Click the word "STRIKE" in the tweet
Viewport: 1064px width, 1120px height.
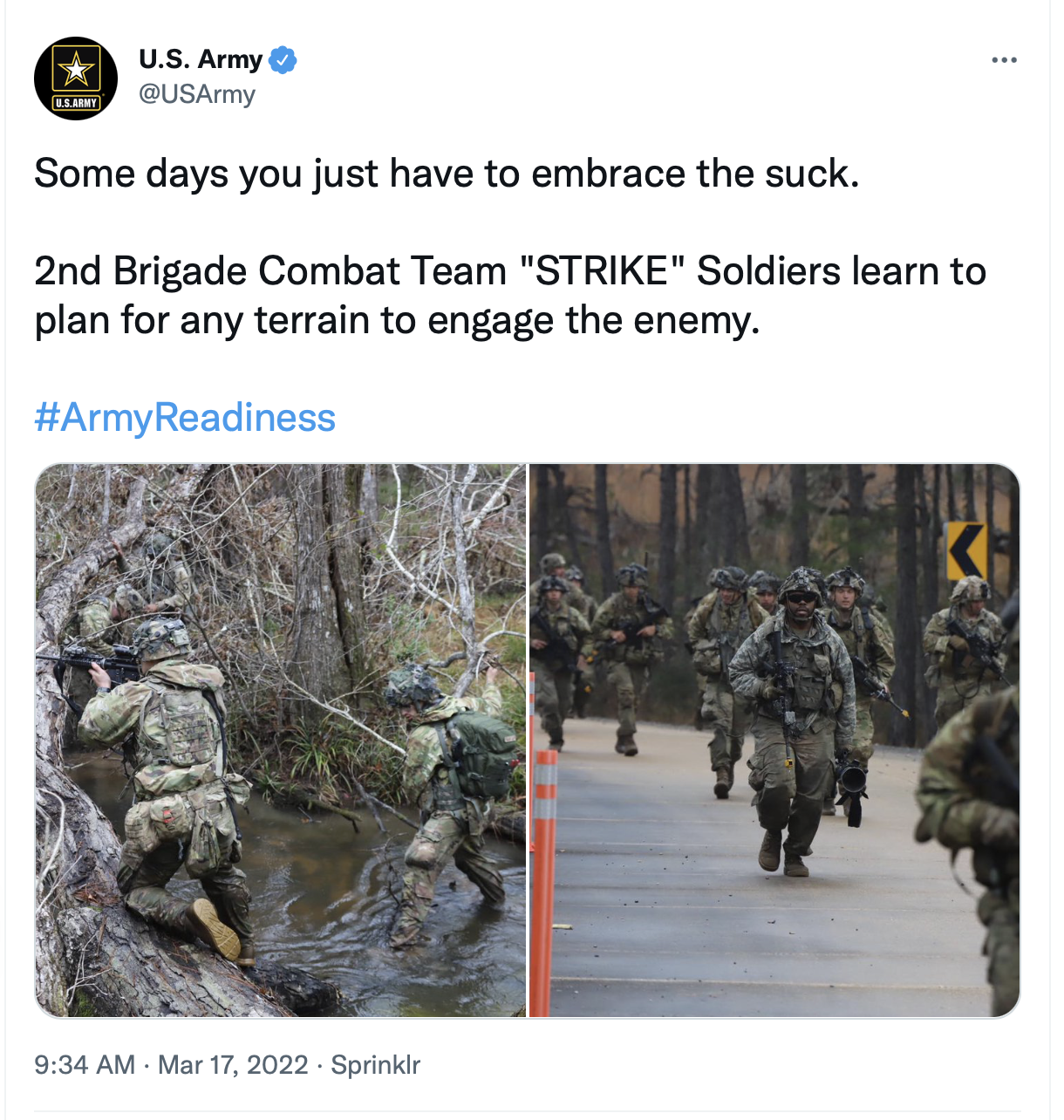coord(602,271)
